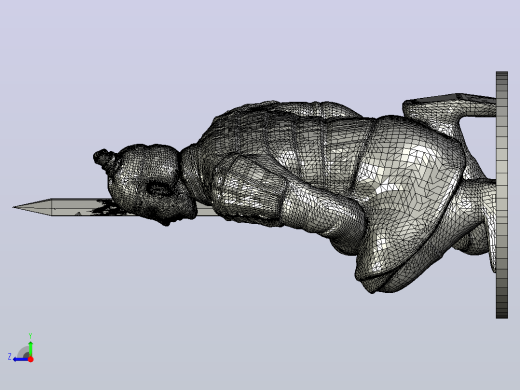Select the pointed tip of the sword

pyautogui.click(x=32, y=207)
